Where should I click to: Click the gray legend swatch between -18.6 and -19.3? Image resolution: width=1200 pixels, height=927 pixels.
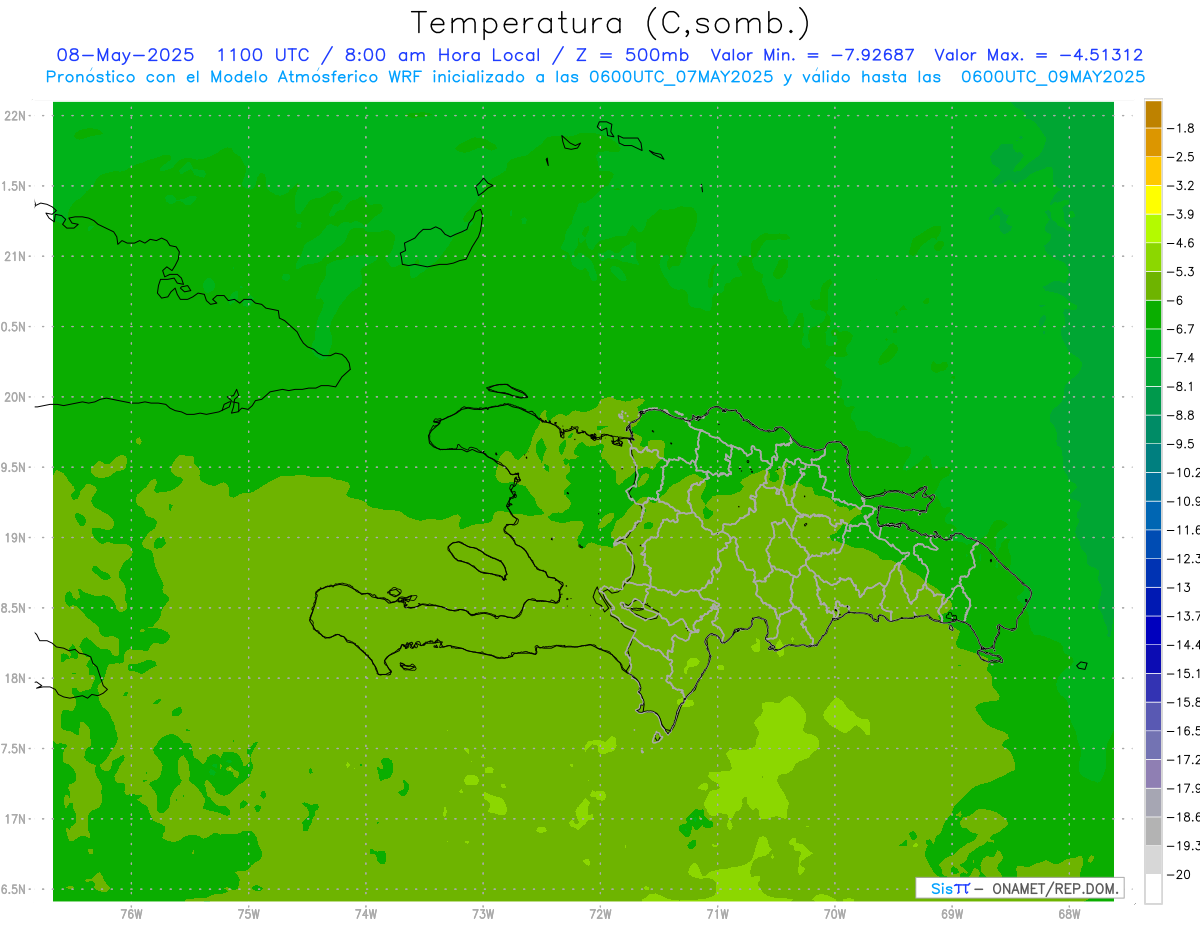pos(1153,831)
